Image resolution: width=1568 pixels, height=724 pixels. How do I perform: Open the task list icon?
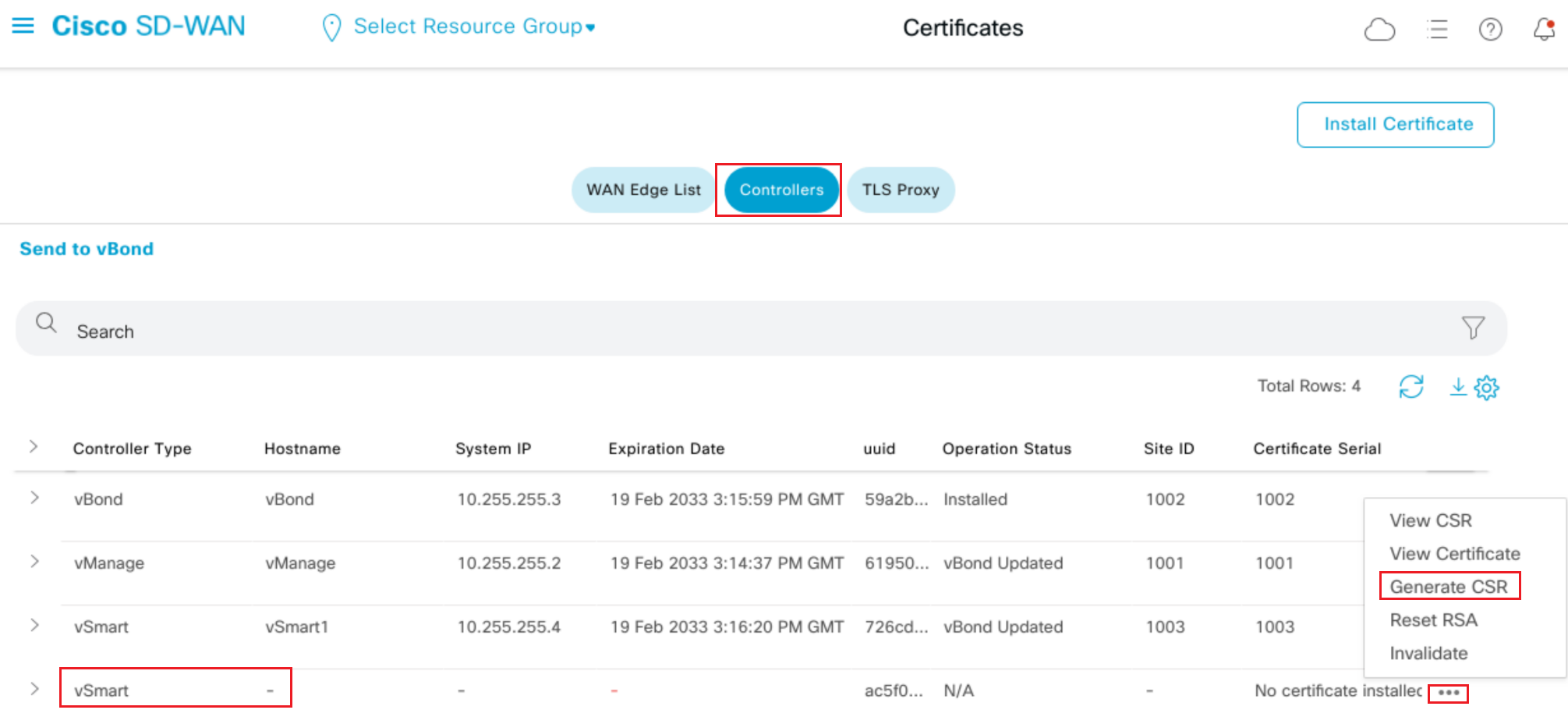click(1436, 30)
